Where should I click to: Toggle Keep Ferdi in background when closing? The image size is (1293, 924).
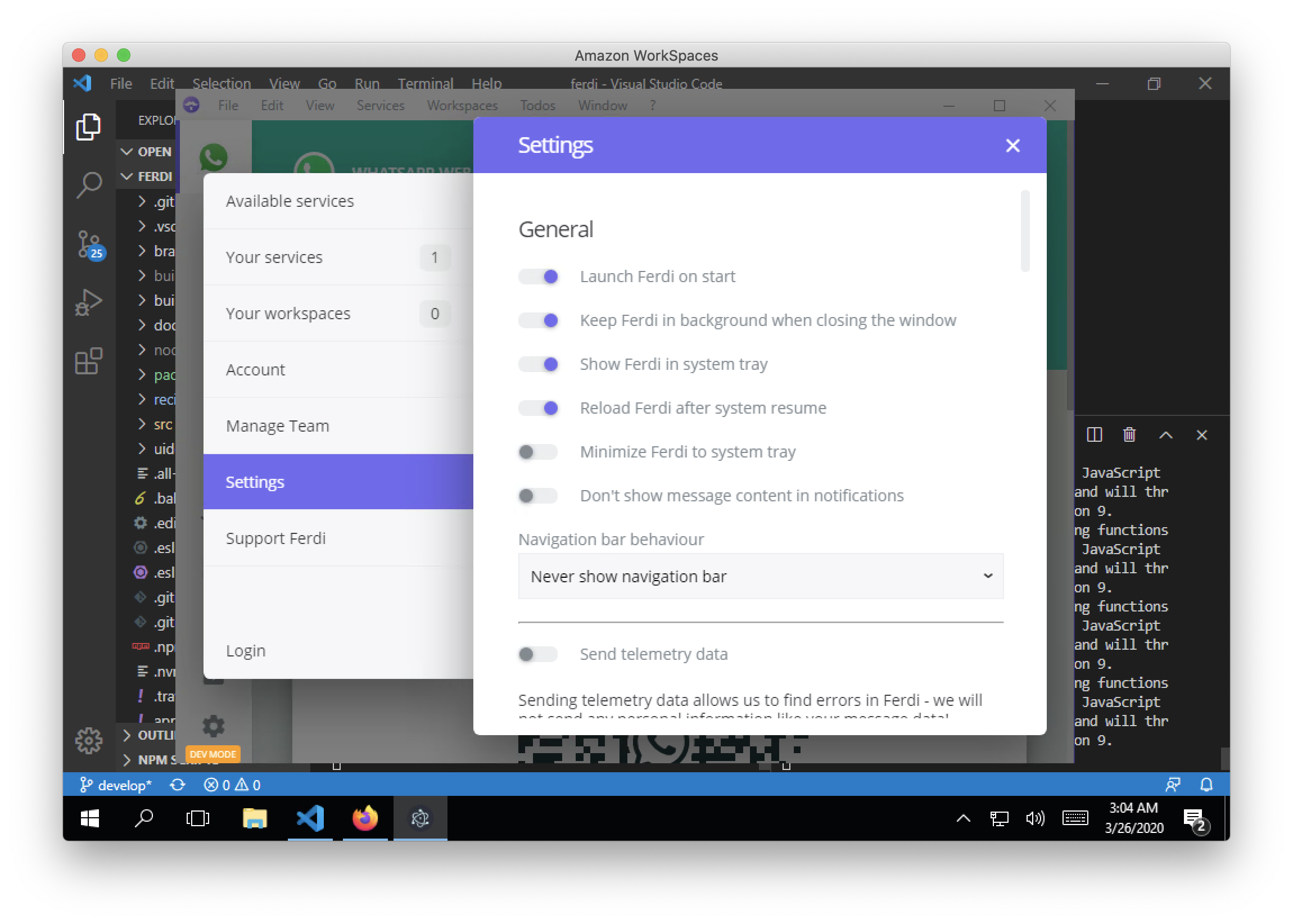click(538, 320)
